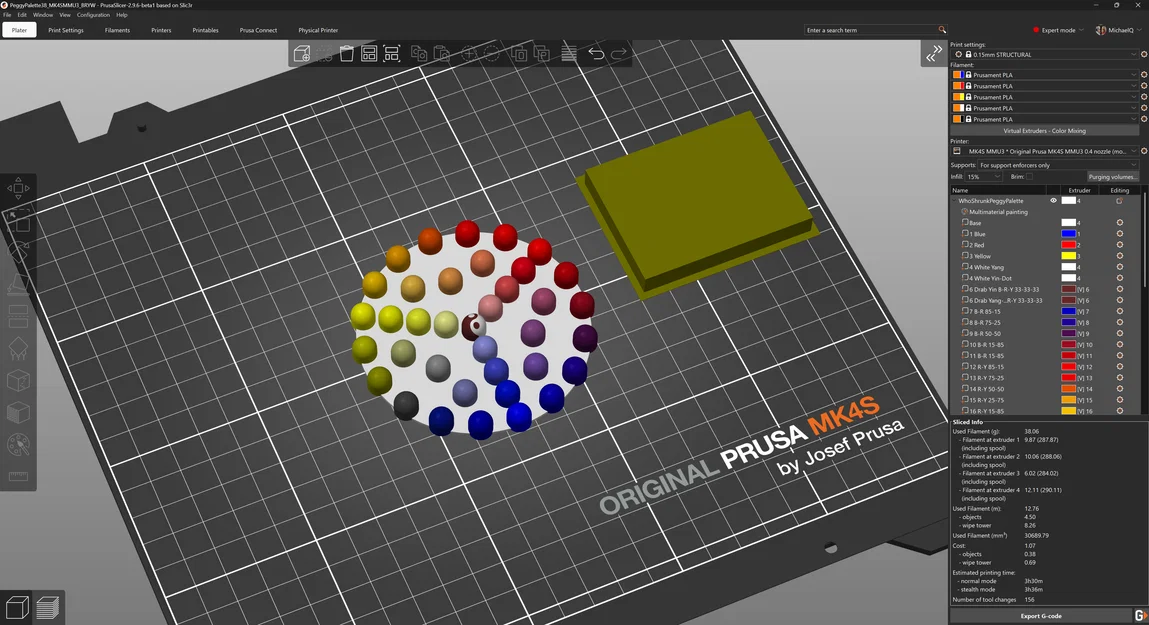
Task: Click the search magnifier icon
Action: (x=942, y=30)
